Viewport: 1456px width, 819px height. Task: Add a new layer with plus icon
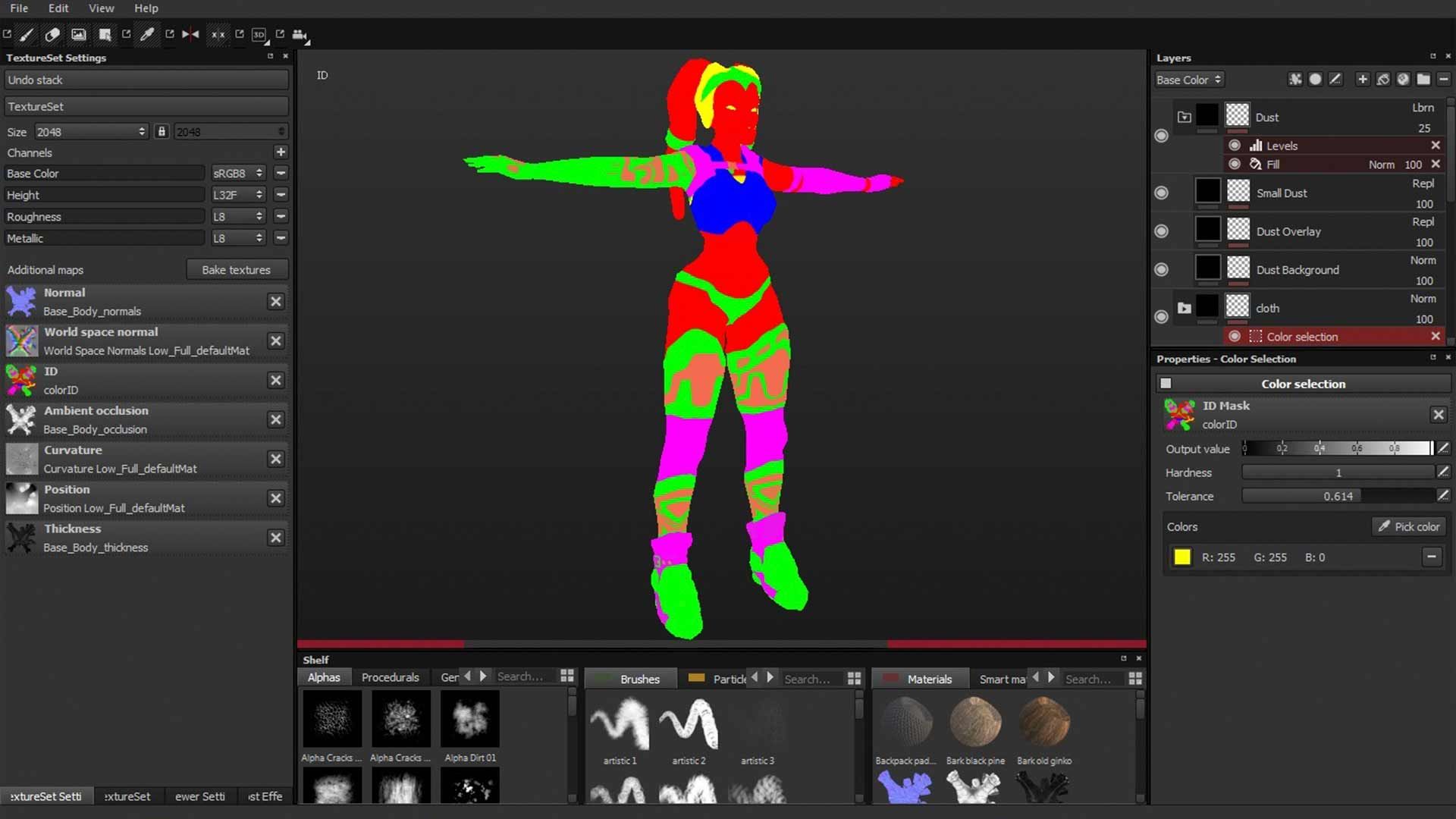tap(1363, 80)
